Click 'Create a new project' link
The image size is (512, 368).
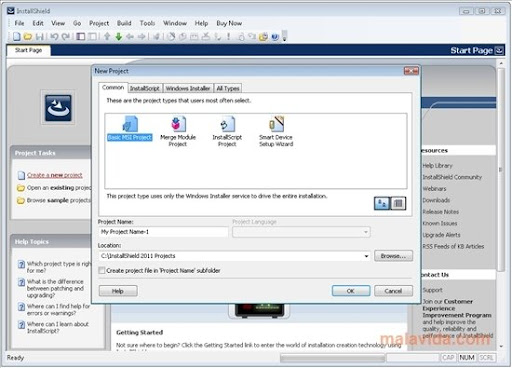point(55,175)
